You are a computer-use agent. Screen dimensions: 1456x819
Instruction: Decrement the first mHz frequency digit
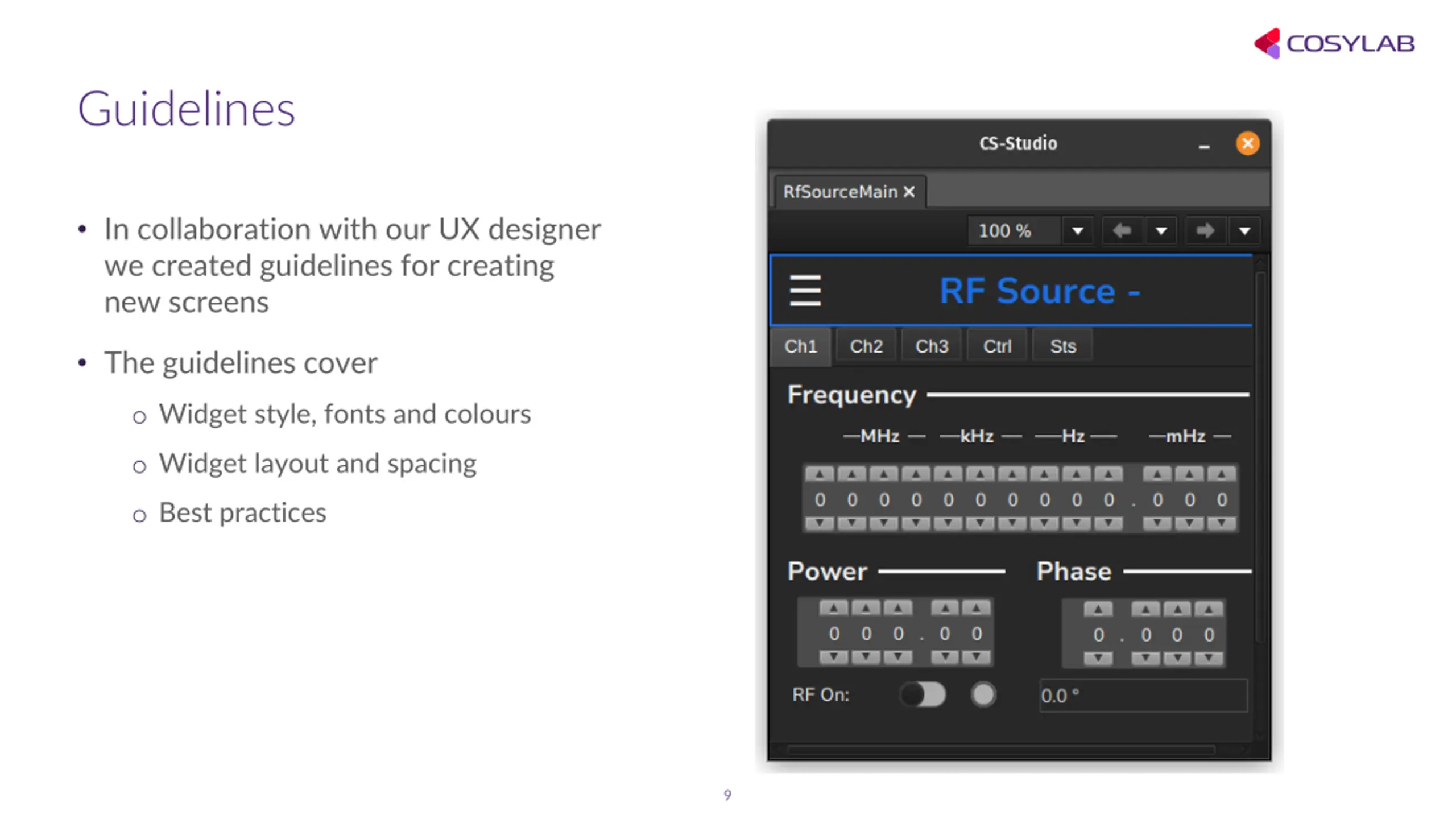1157,523
